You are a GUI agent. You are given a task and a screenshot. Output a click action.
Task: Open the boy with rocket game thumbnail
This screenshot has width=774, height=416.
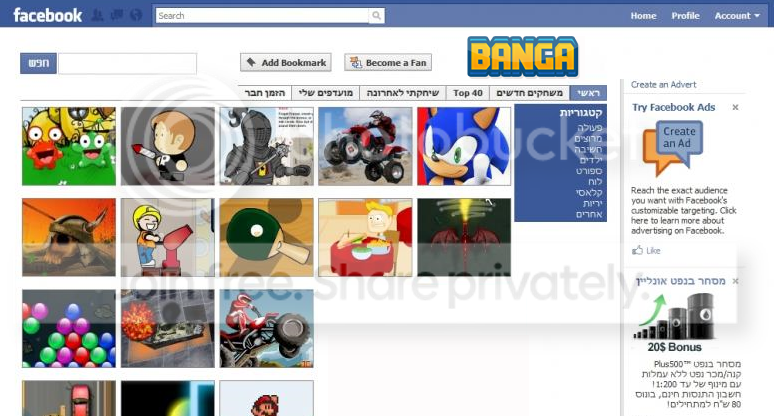coord(168,146)
